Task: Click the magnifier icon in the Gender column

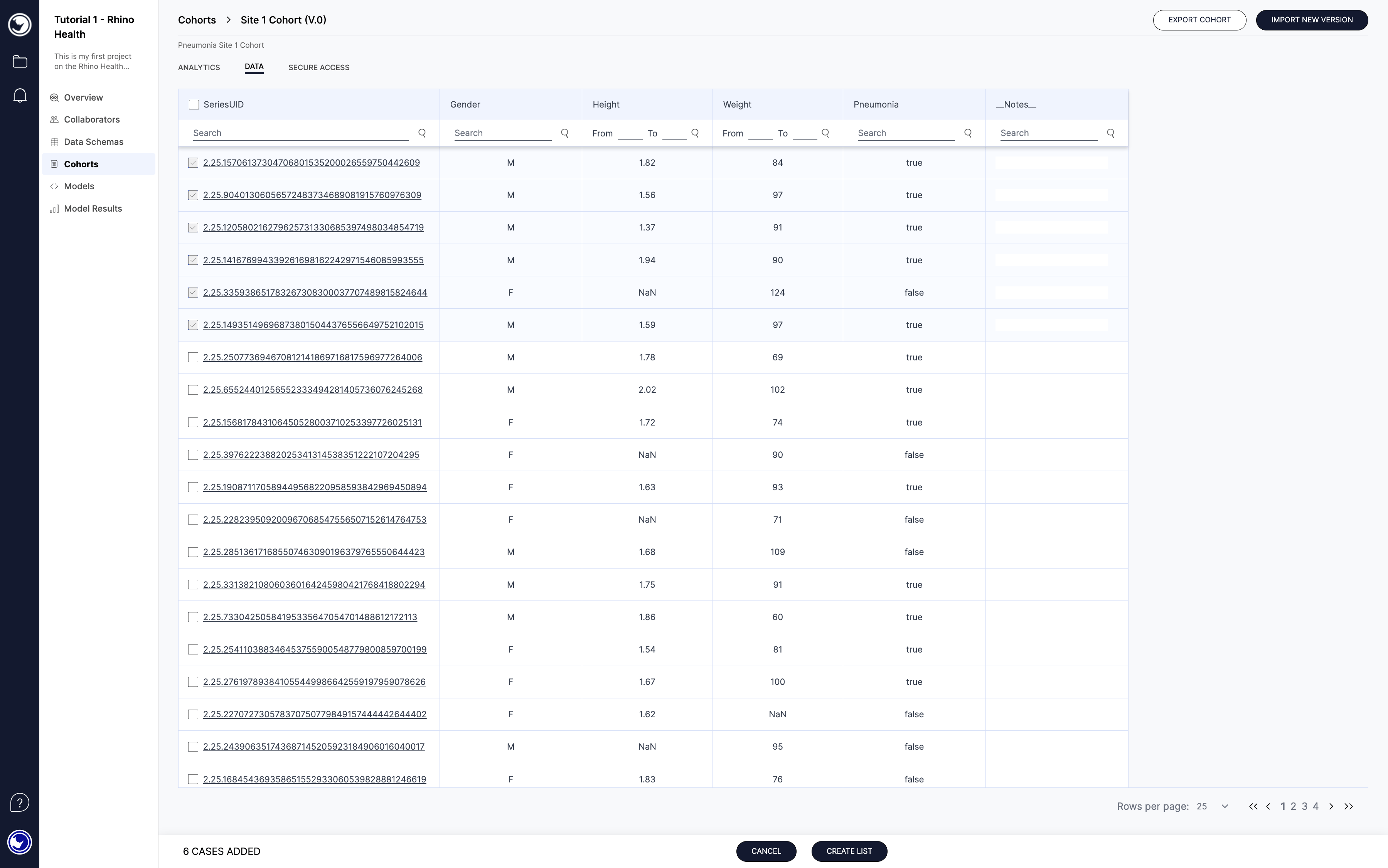Action: point(564,133)
